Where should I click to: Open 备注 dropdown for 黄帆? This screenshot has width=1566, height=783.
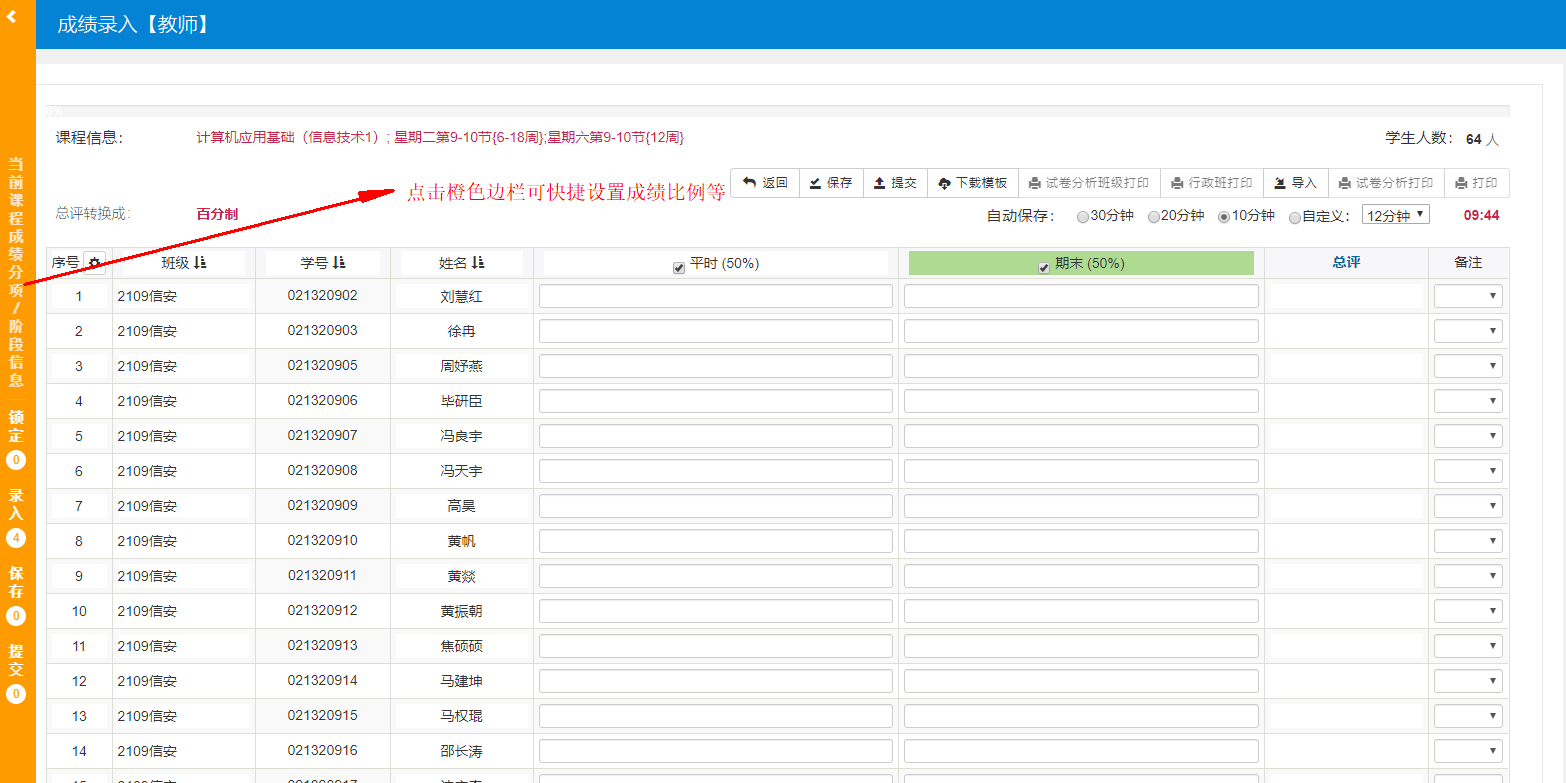[1468, 541]
